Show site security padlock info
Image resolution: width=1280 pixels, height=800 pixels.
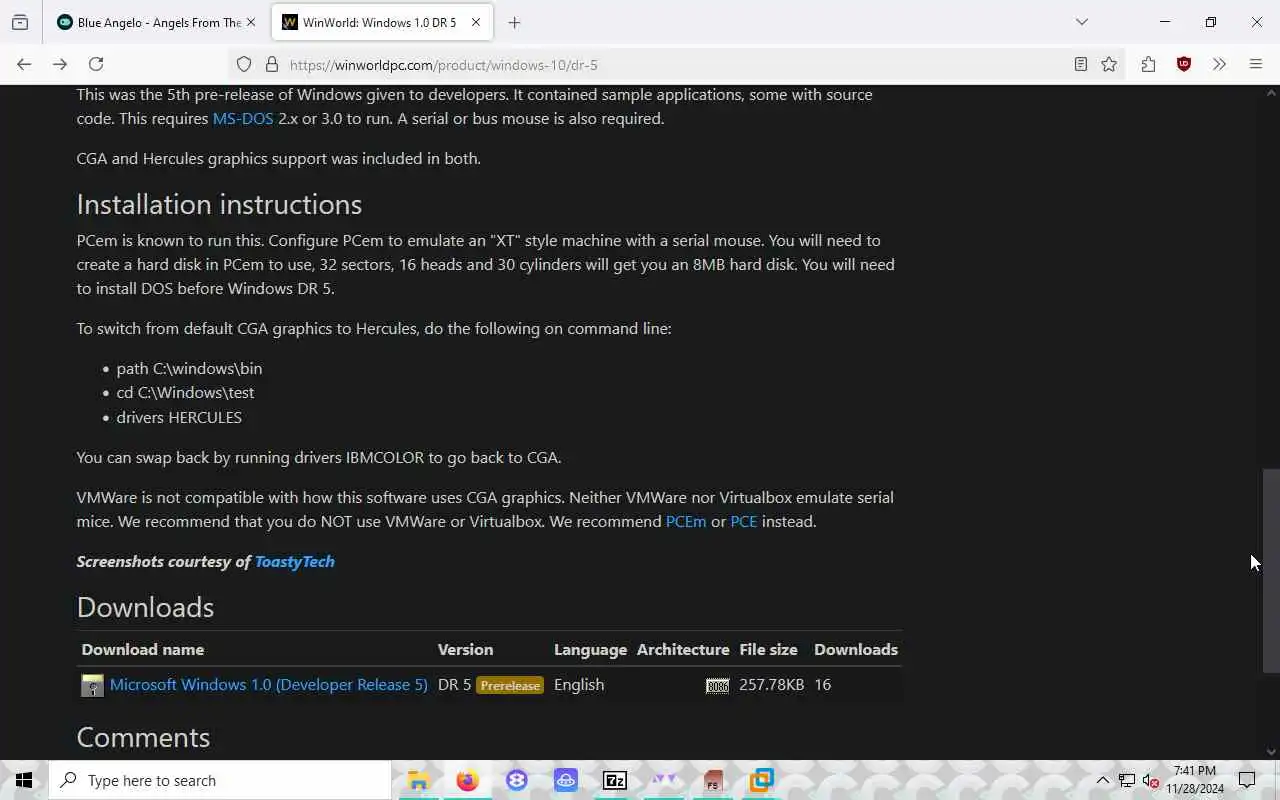(x=271, y=64)
